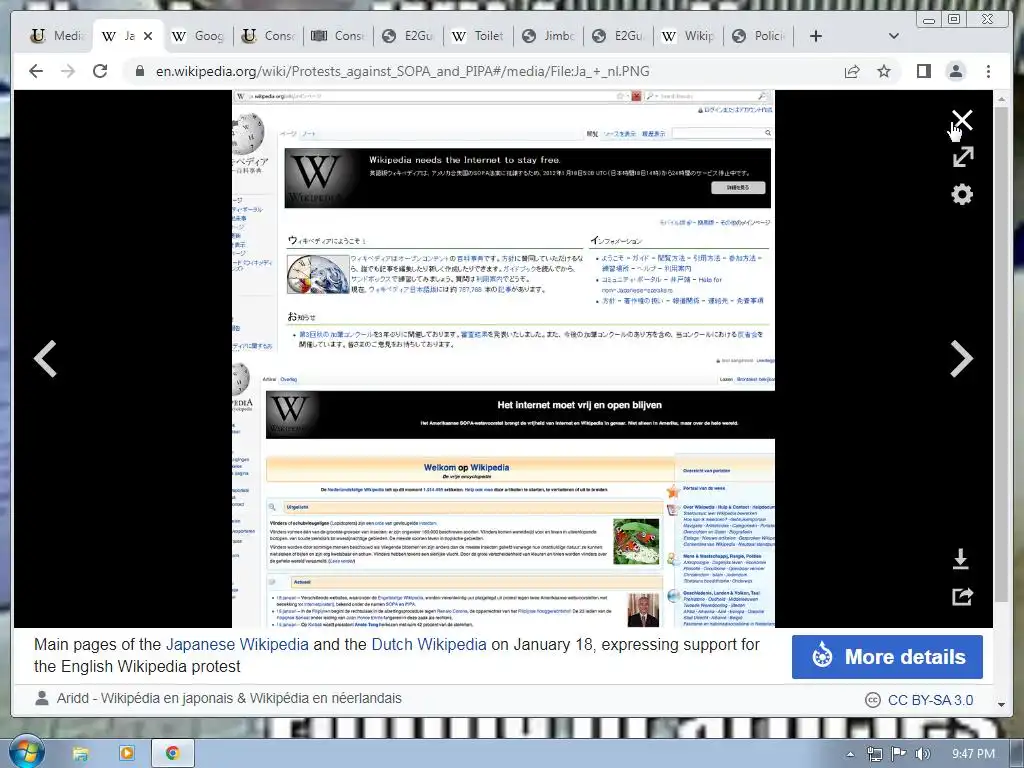
Task: Expand image to fullscreen view
Action: tap(963, 157)
